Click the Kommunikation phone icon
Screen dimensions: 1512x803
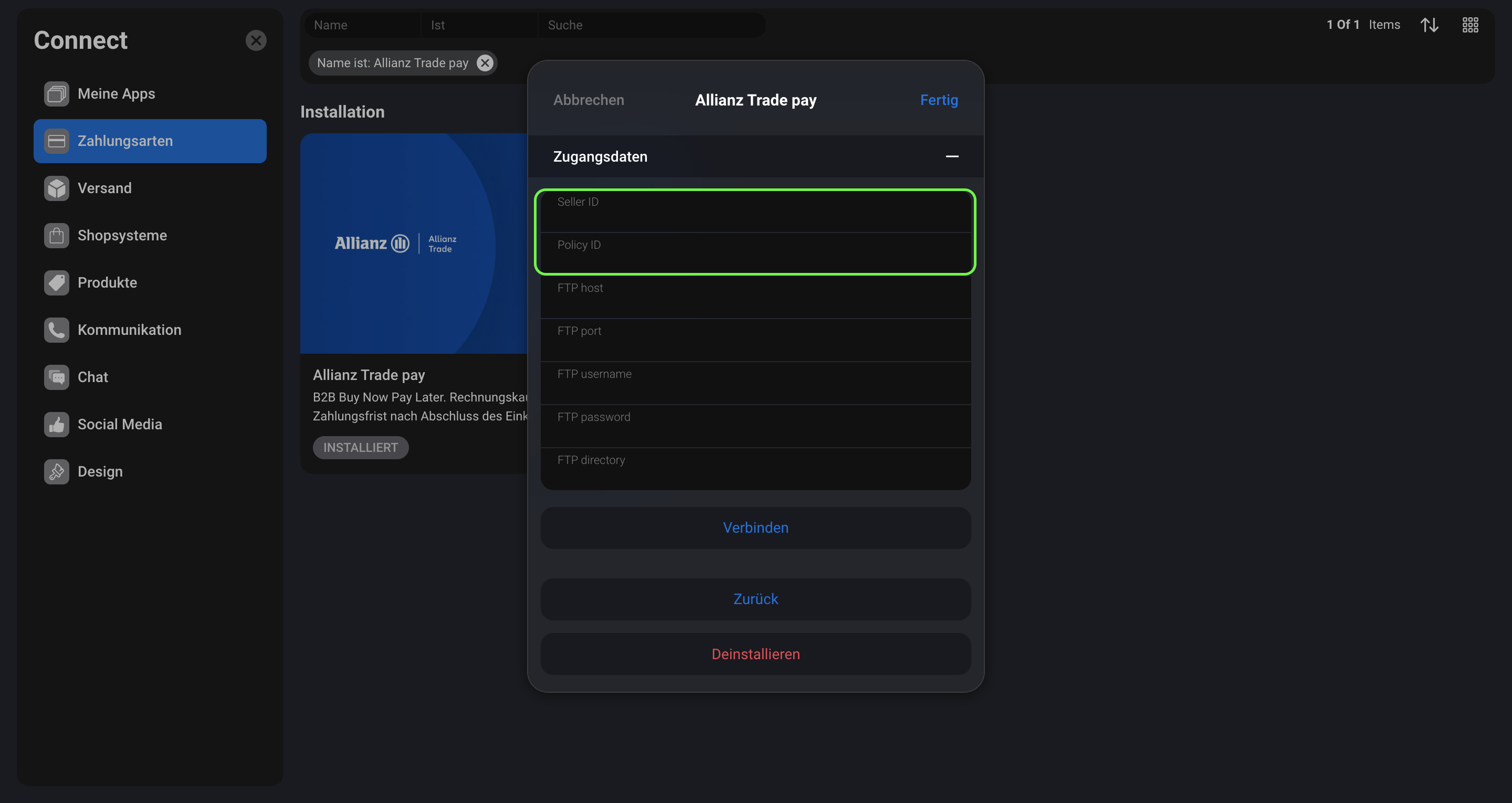(x=56, y=331)
